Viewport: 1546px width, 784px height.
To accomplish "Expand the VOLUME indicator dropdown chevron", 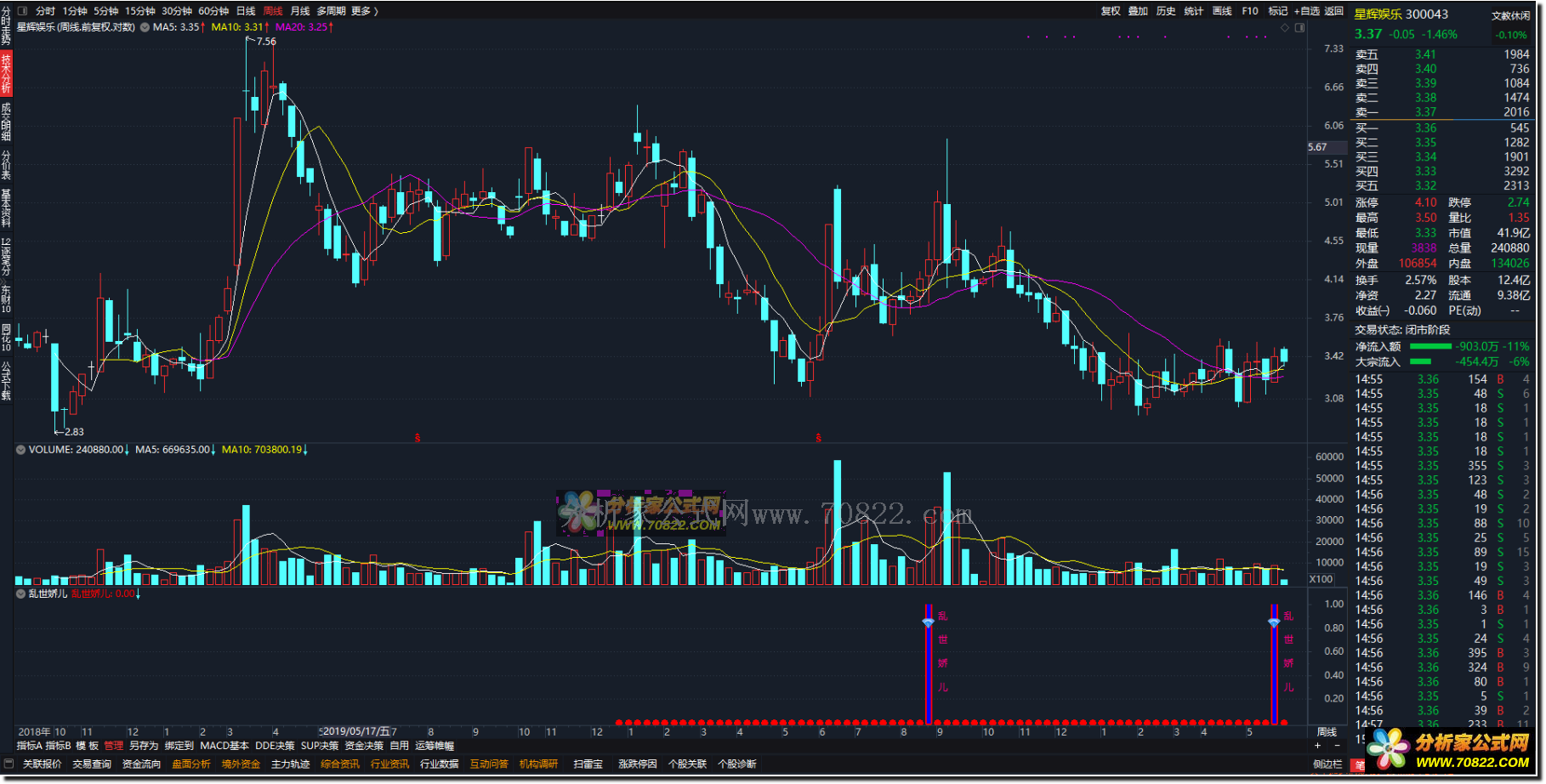I will pyautogui.click(x=20, y=450).
